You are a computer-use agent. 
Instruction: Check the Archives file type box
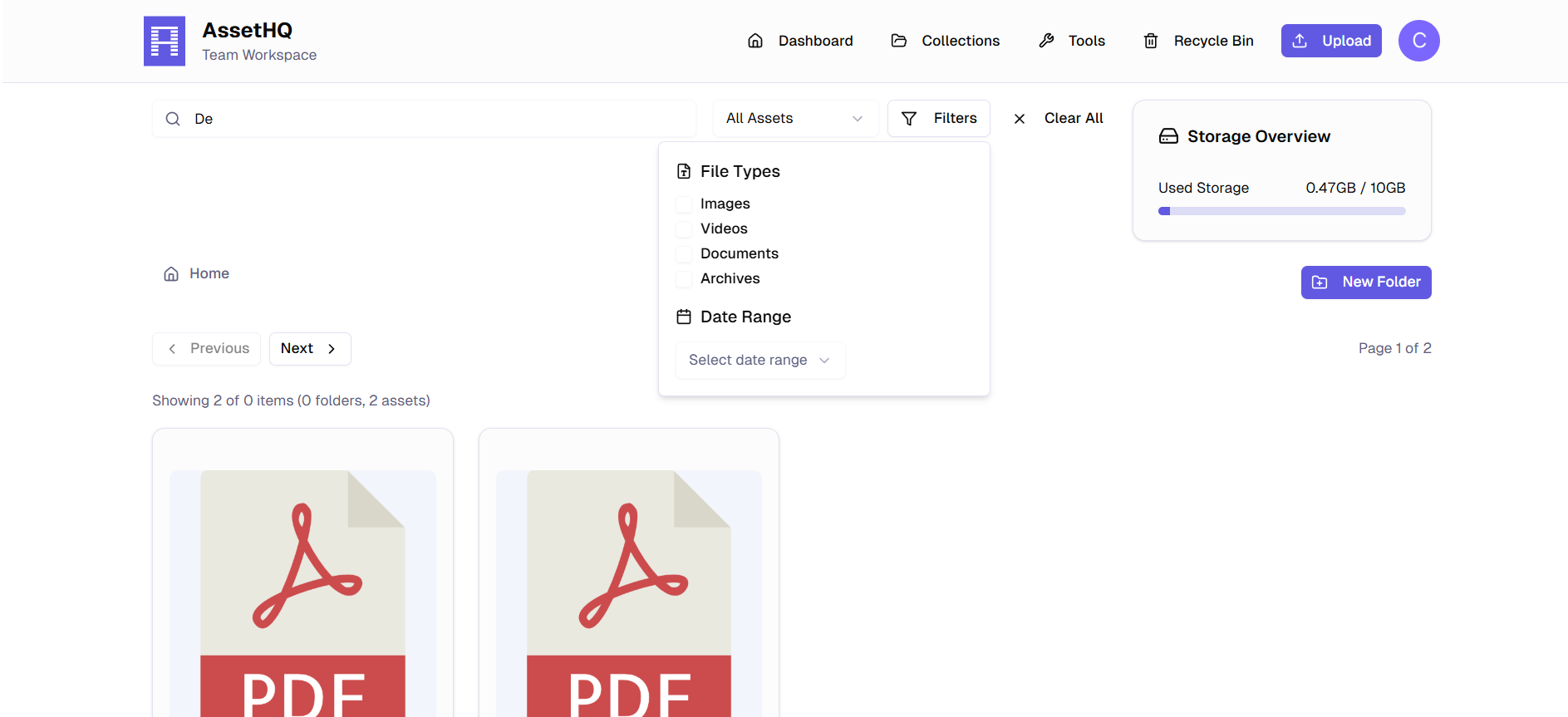(x=684, y=279)
